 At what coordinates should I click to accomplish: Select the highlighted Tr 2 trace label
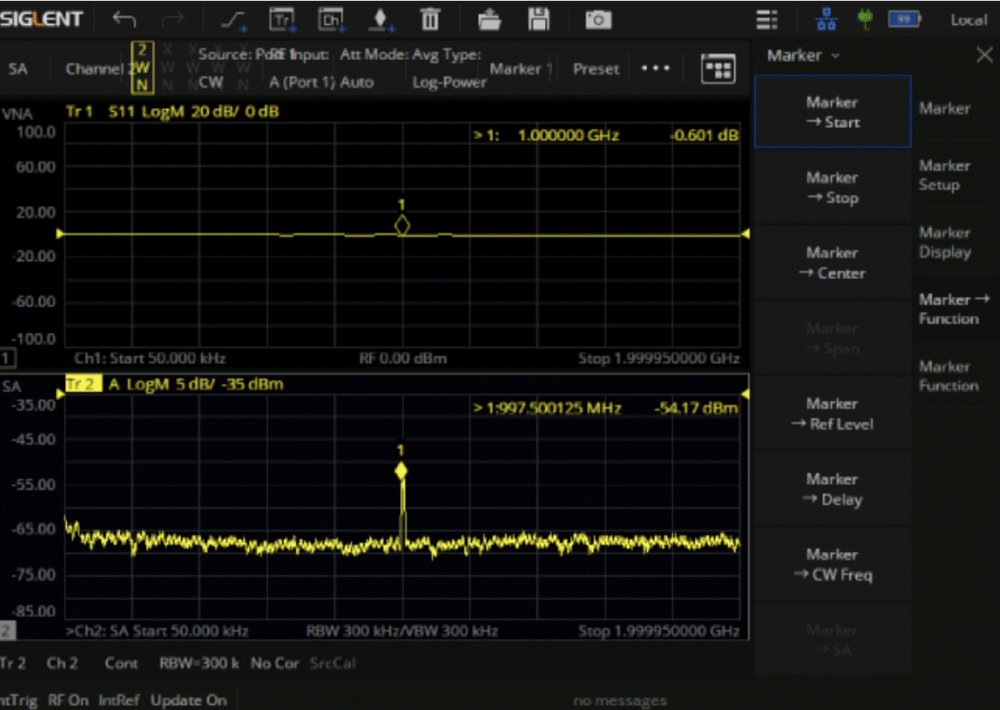[x=84, y=384]
